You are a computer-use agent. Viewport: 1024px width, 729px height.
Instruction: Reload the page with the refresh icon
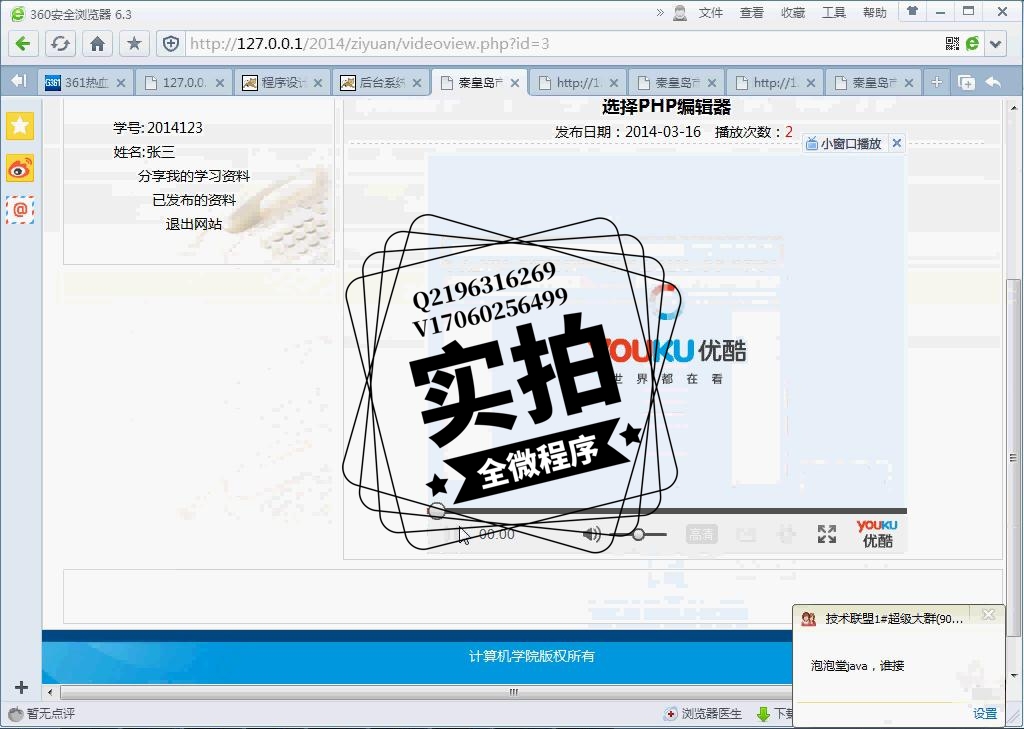(x=60, y=44)
